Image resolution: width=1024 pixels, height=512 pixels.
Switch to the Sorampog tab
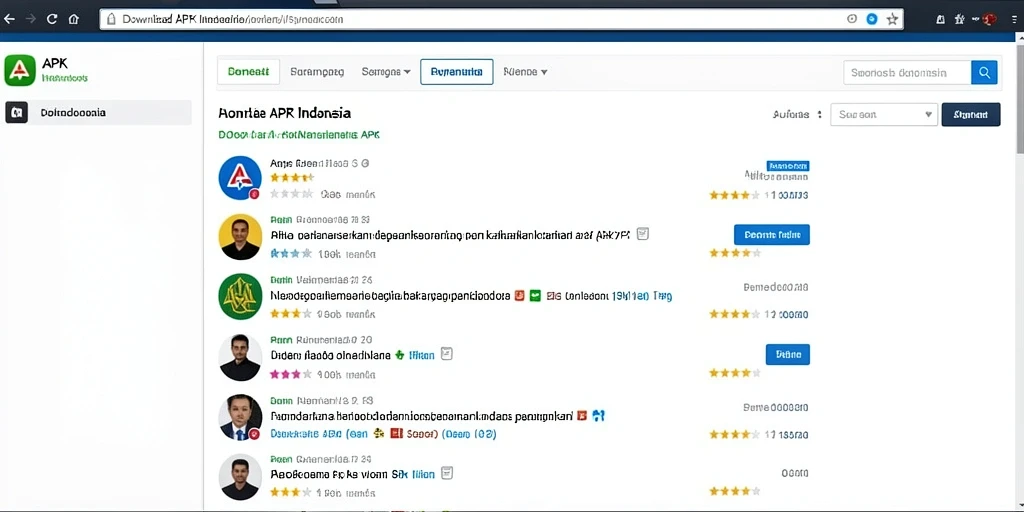pos(317,72)
